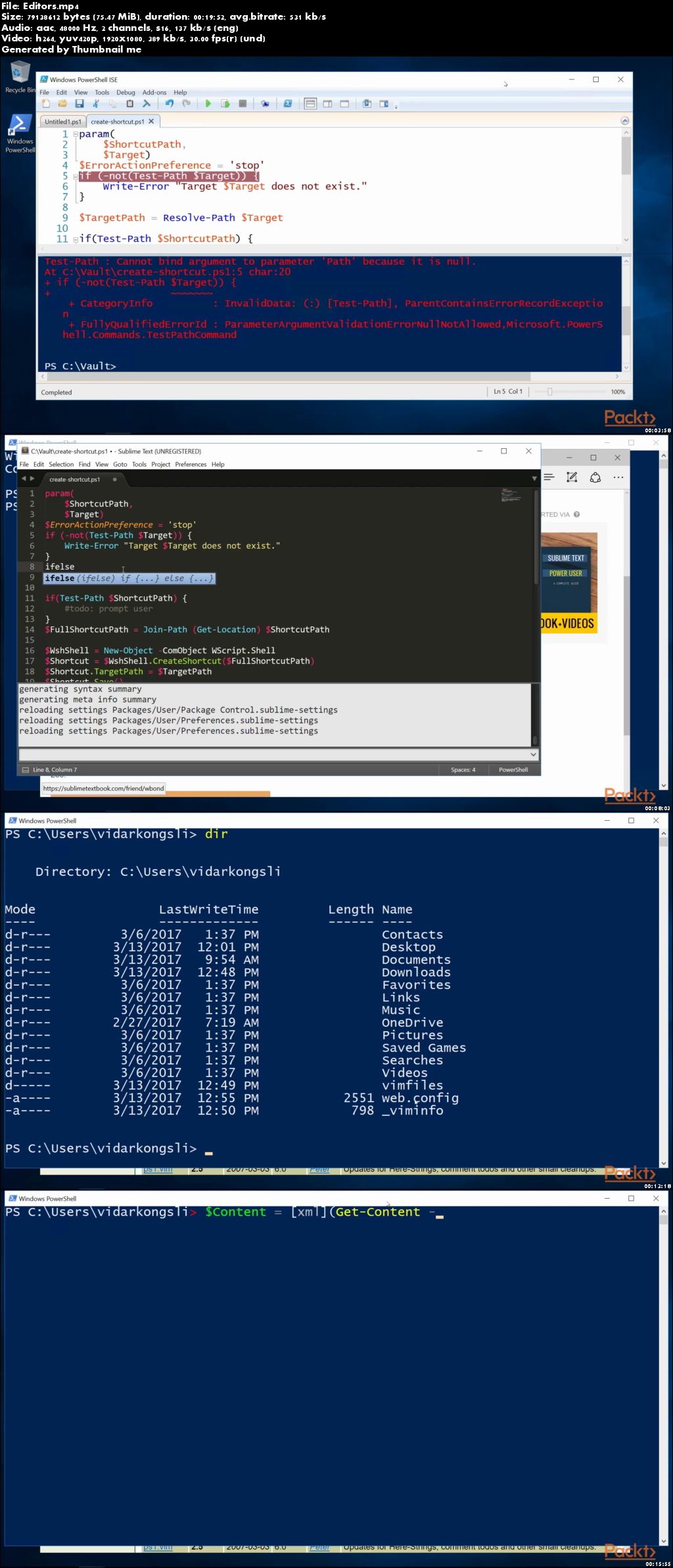This screenshot has height=1568, width=673.
Task: Change syntax via PowerShell label in Sublime status bar
Action: [x=513, y=770]
